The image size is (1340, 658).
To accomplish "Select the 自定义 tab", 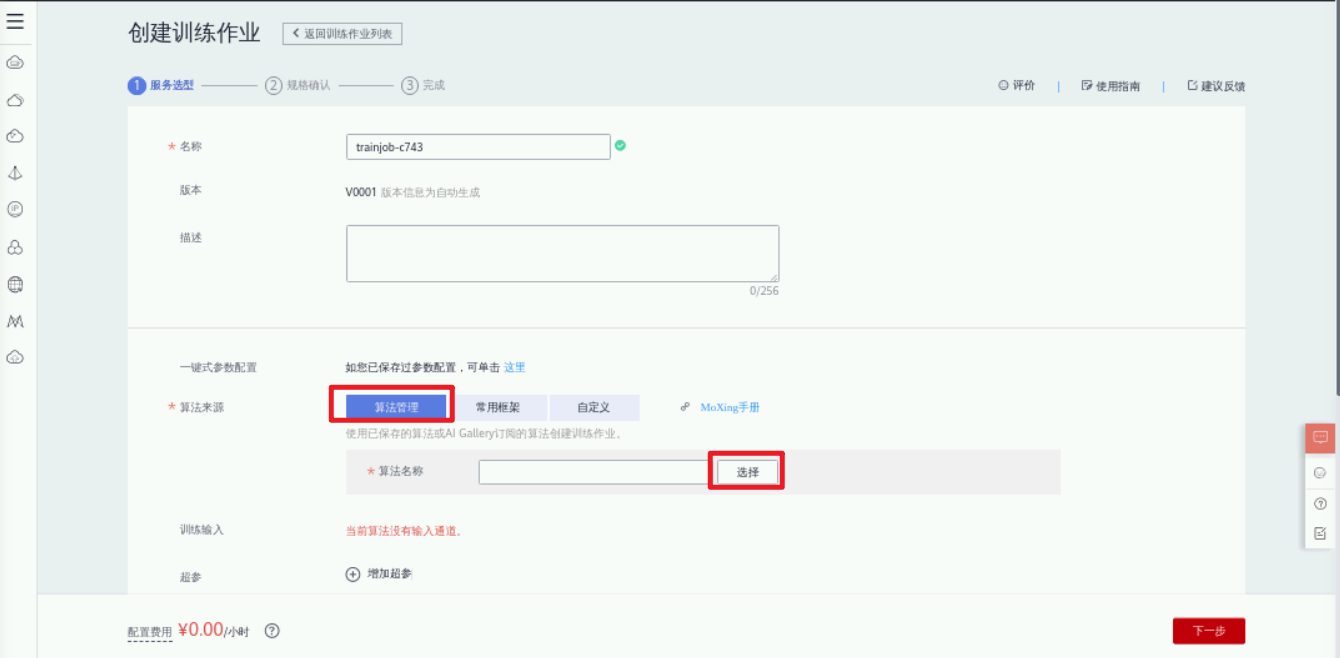I will coord(594,407).
